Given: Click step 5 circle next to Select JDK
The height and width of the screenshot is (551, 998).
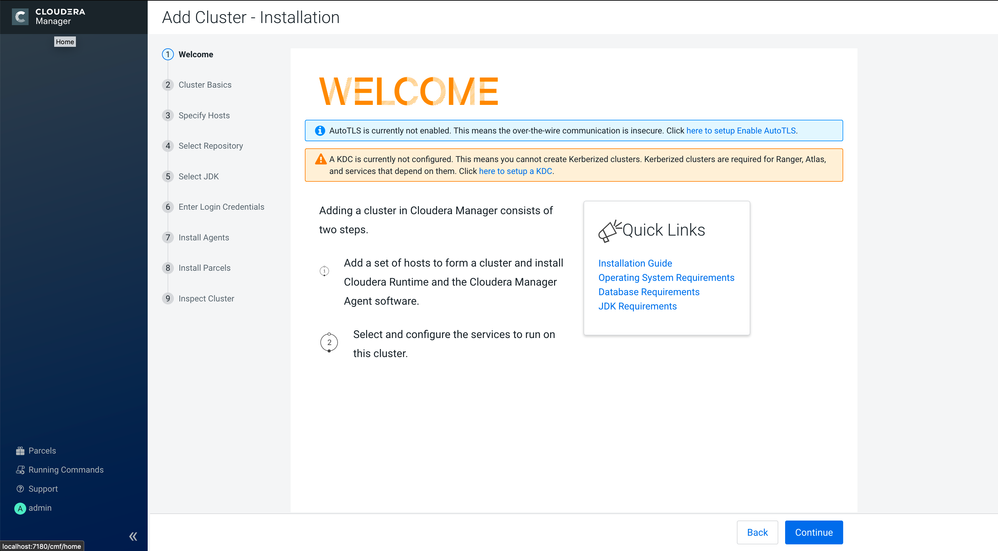Looking at the screenshot, I should pyautogui.click(x=168, y=176).
